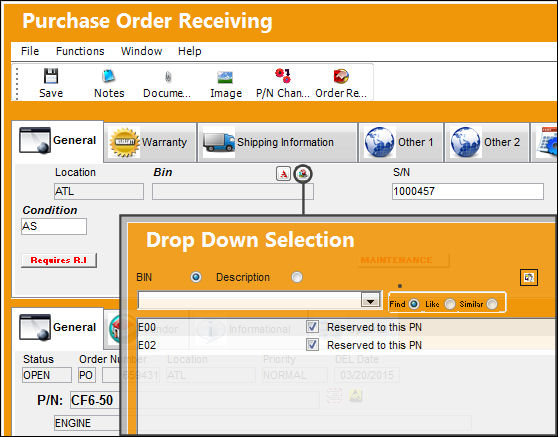Click the description field showing ENGINE
558x437 pixels.
[x=88, y=423]
